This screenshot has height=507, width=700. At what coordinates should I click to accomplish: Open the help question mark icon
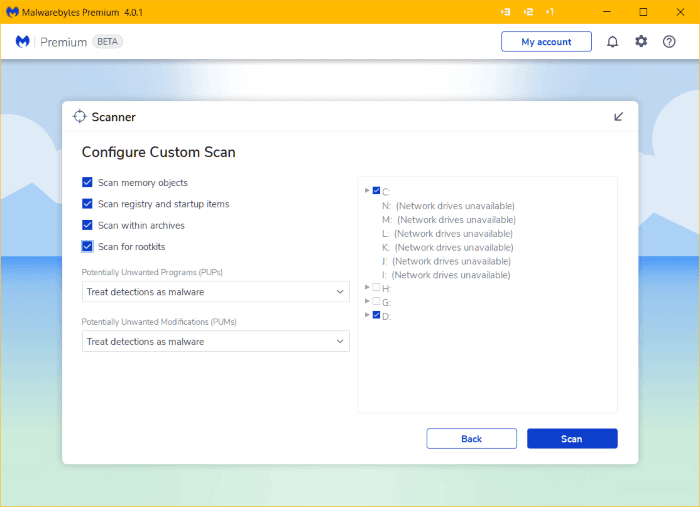[x=669, y=42]
